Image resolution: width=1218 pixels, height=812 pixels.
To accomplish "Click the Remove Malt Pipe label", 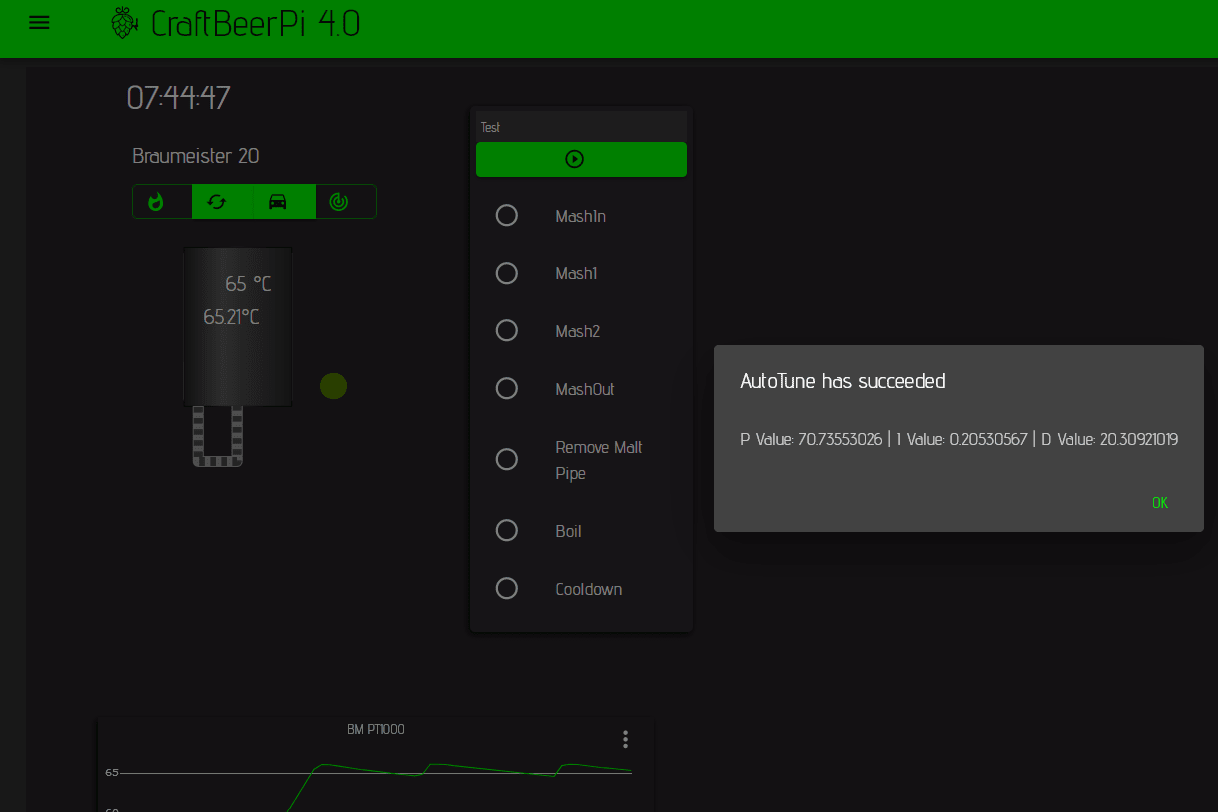I will point(599,460).
